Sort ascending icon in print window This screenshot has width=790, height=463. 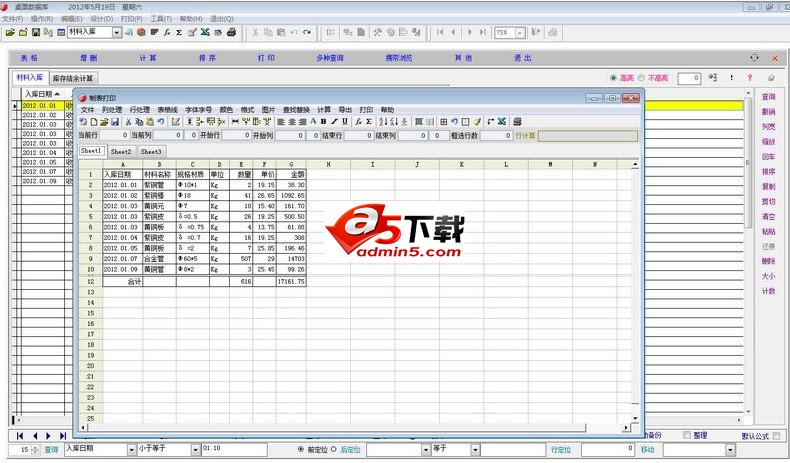[x=383, y=121]
